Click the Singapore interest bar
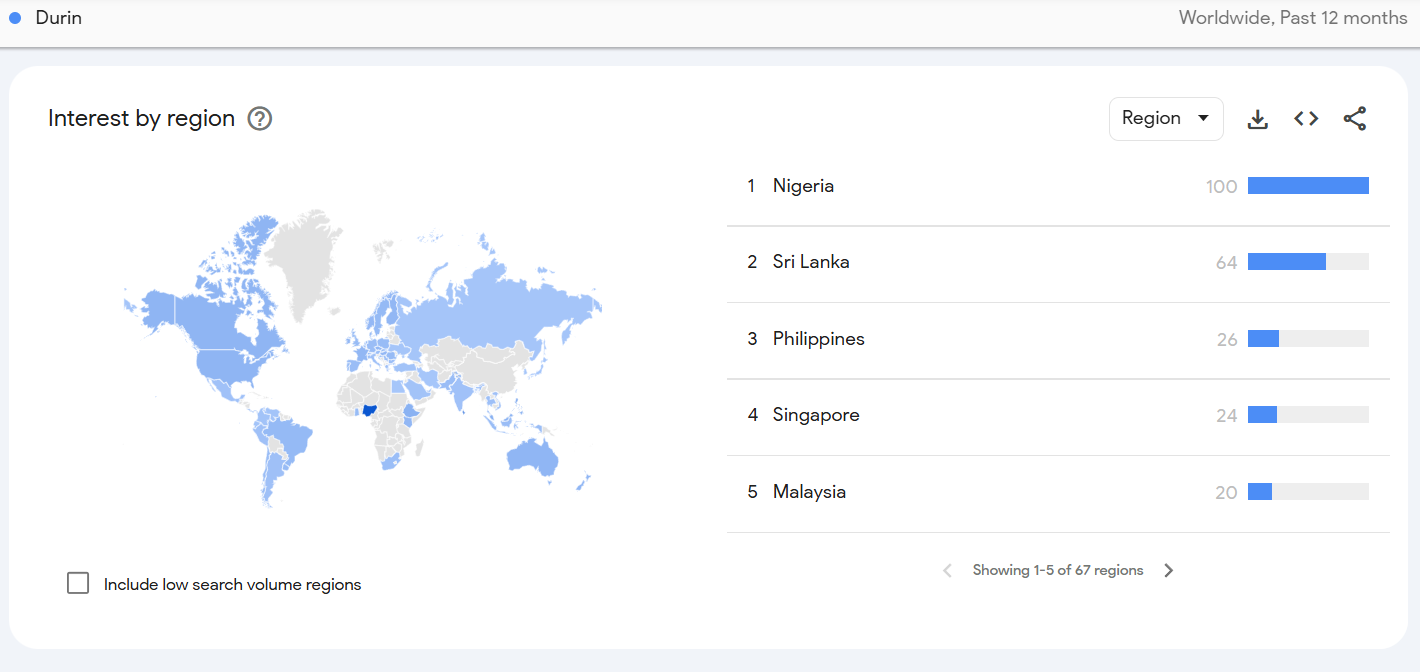The height and width of the screenshot is (672, 1420). (1308, 415)
